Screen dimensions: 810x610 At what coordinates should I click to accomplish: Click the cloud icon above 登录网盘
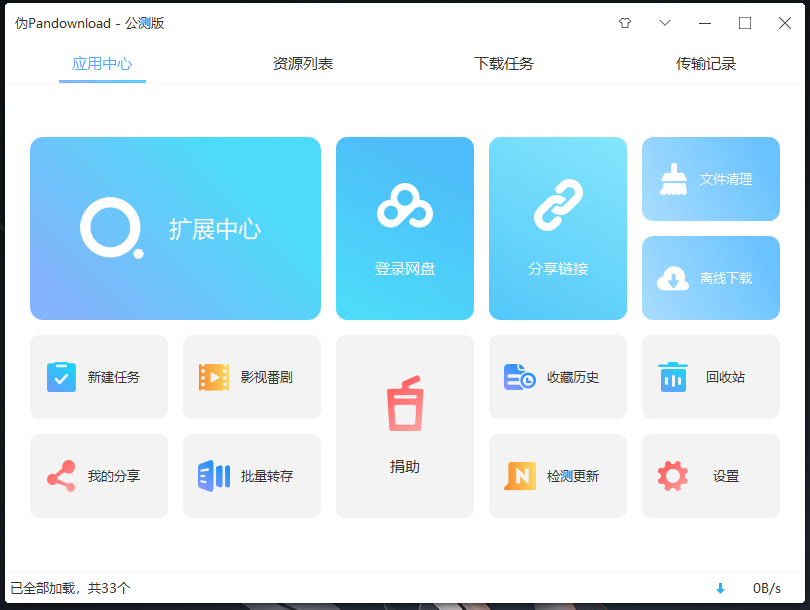click(x=405, y=206)
